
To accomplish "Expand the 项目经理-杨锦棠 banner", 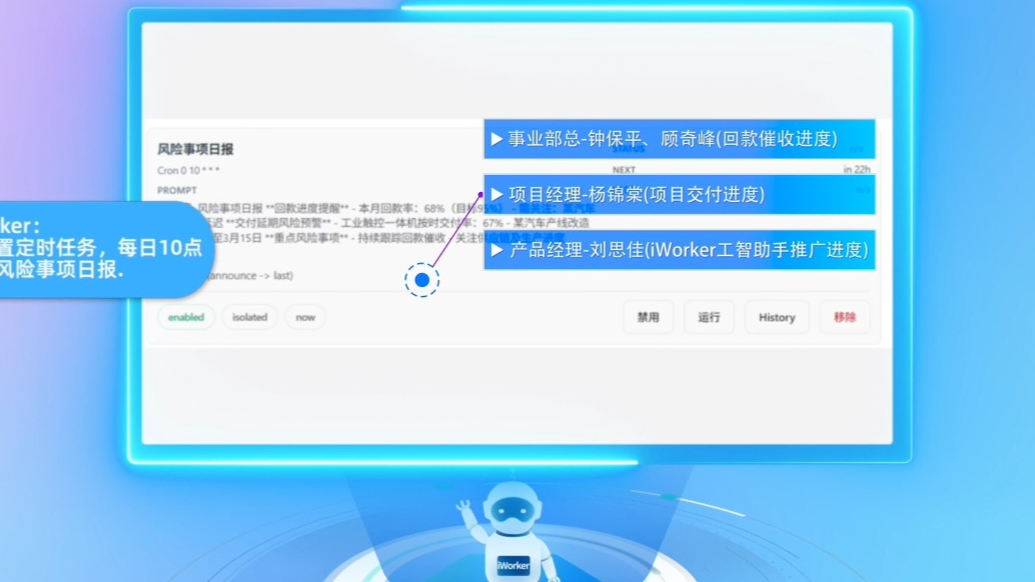I will point(680,194).
